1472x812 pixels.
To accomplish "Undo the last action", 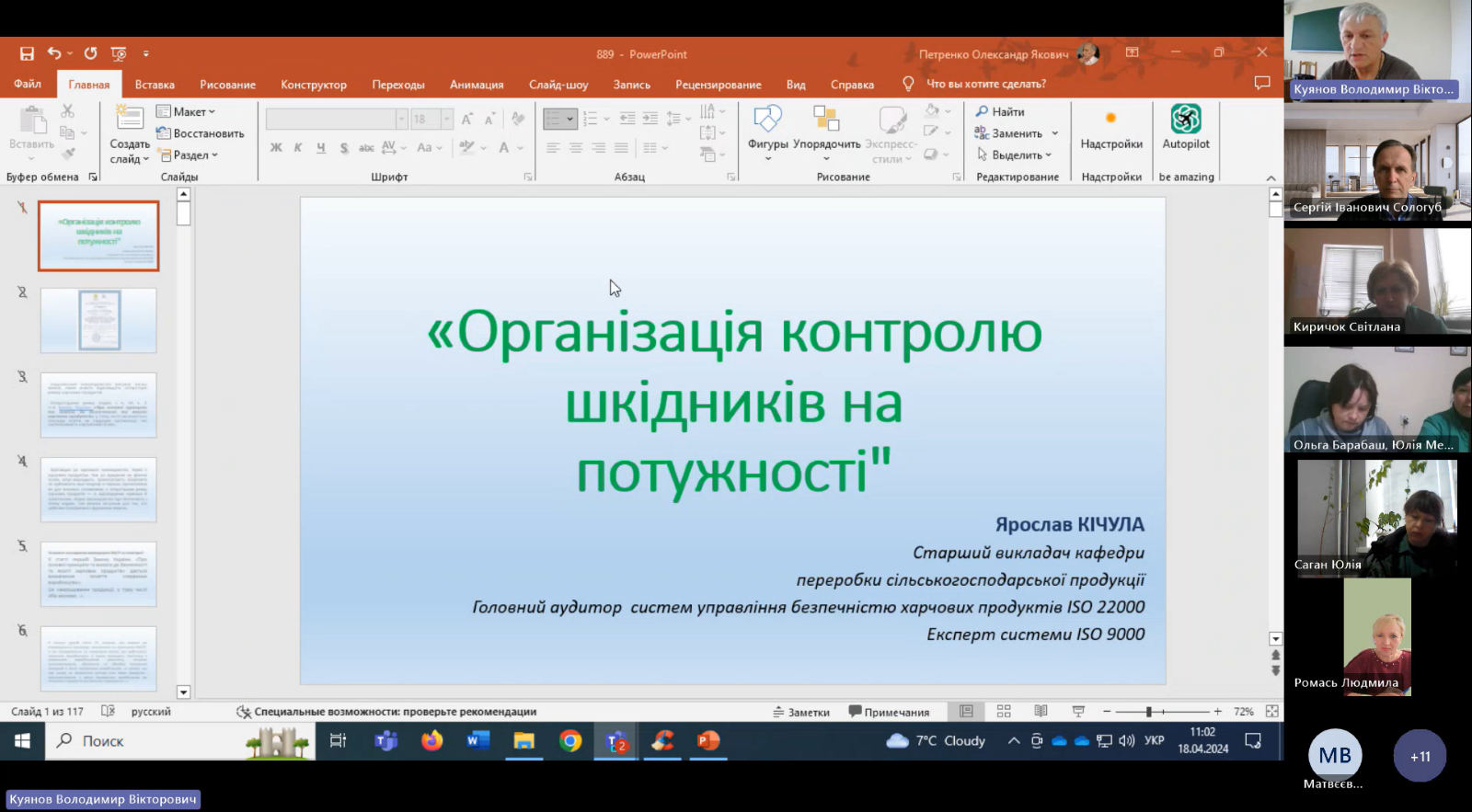I will pos(55,53).
